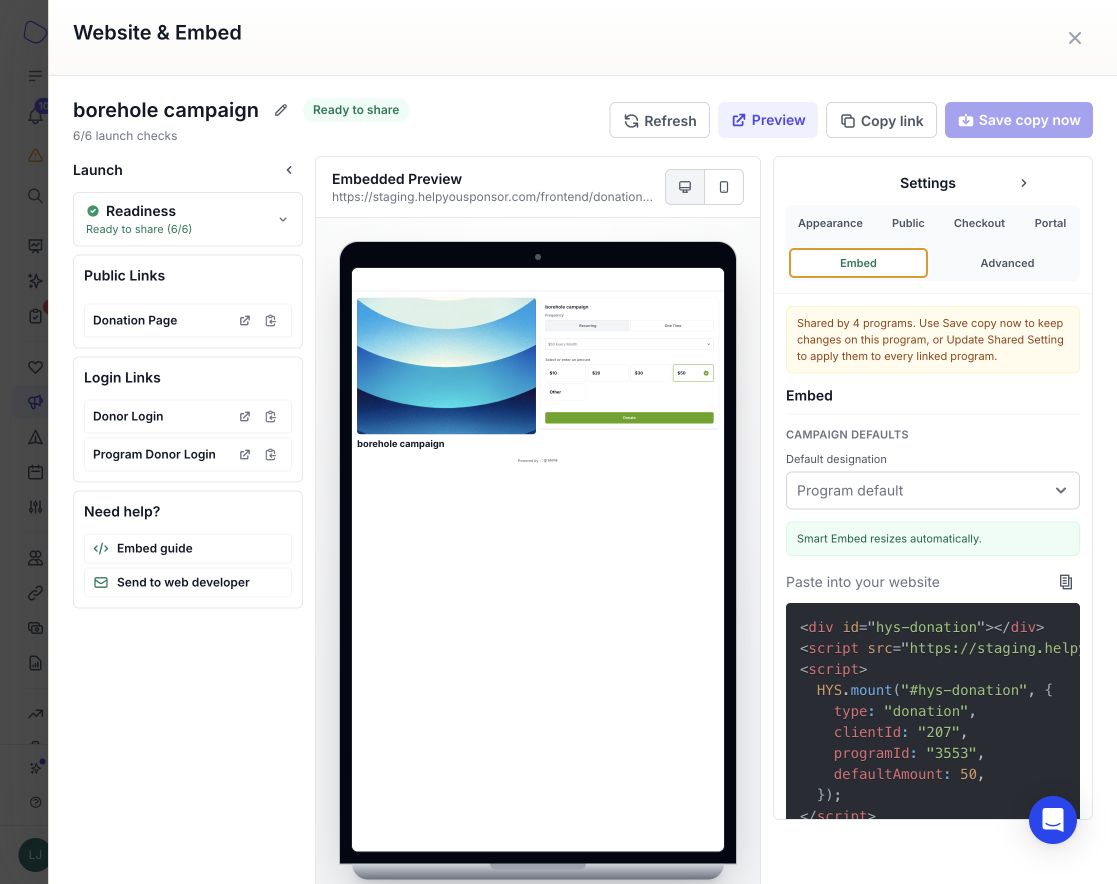The height and width of the screenshot is (884, 1117).
Task: Open Donation Page link in new tab icon
Action: (x=245, y=321)
